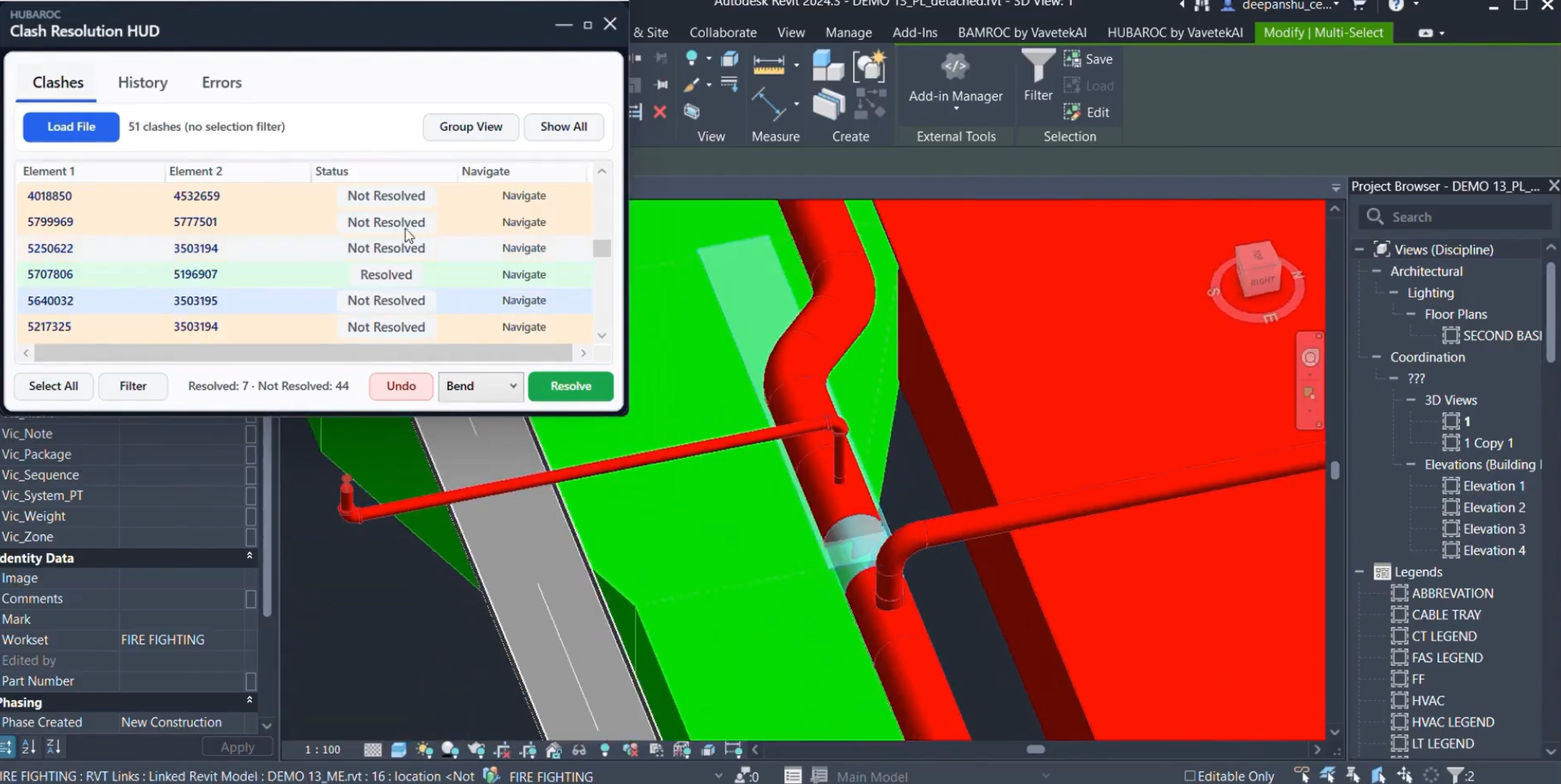The image size is (1561, 784).
Task: Click Reveal Hidden Elements lightbulb icon
Action: tap(605, 750)
